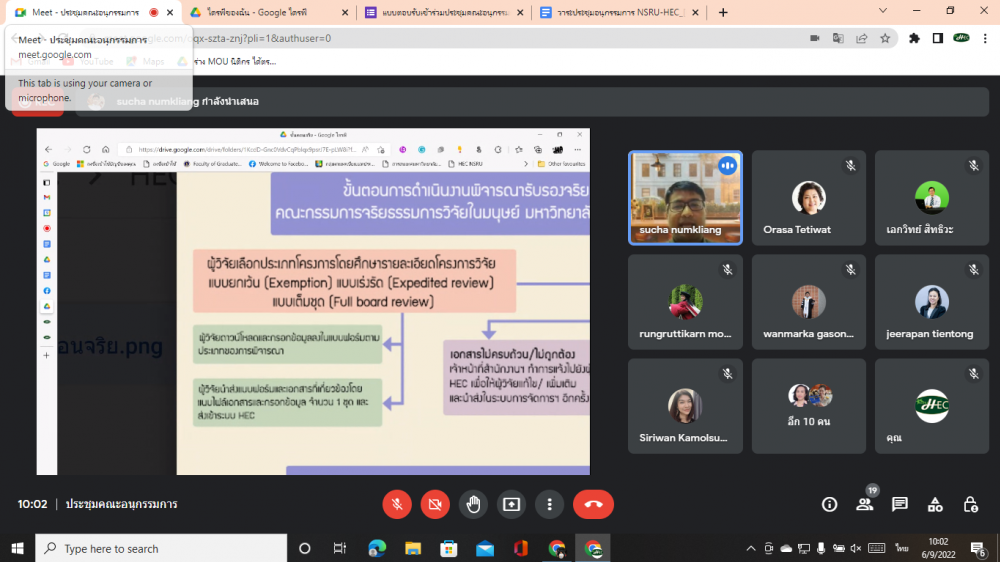Open host controls lock icon
Screen dimensions: 1000x562
click(x=970, y=504)
